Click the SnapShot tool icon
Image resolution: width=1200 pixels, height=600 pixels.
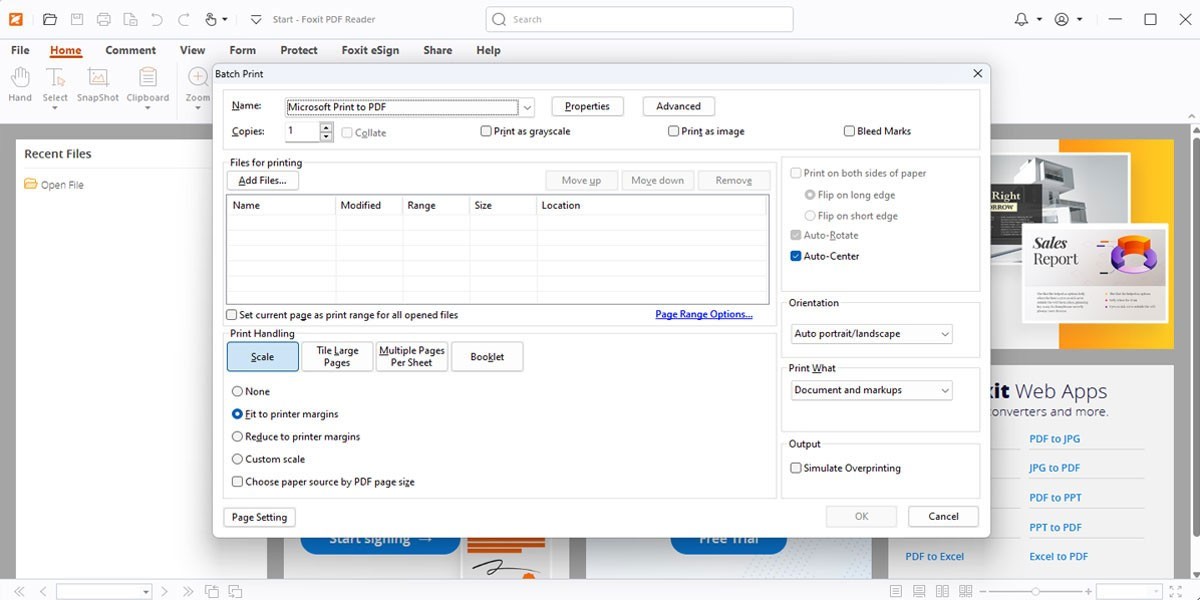pos(98,79)
